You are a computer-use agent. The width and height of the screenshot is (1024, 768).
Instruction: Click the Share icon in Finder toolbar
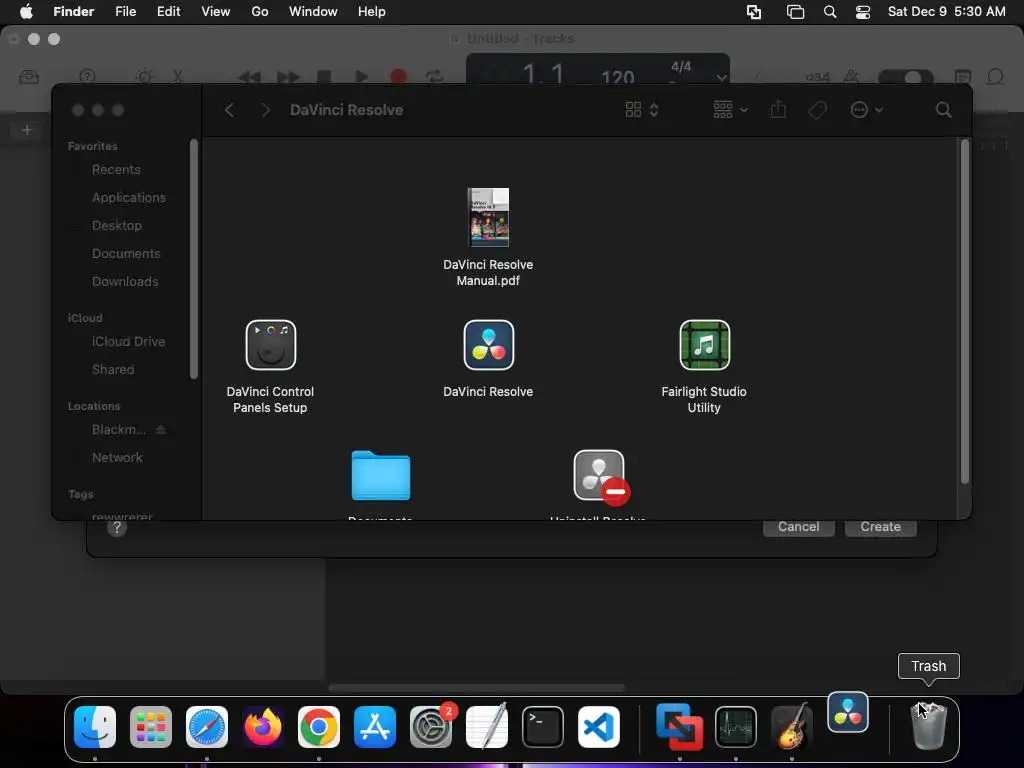pyautogui.click(x=778, y=109)
